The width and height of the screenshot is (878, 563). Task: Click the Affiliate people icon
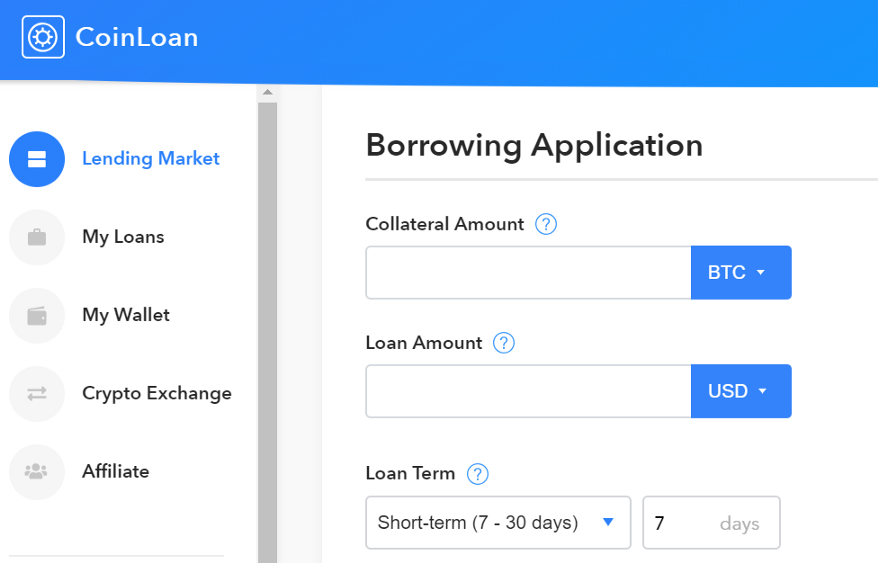(37, 472)
